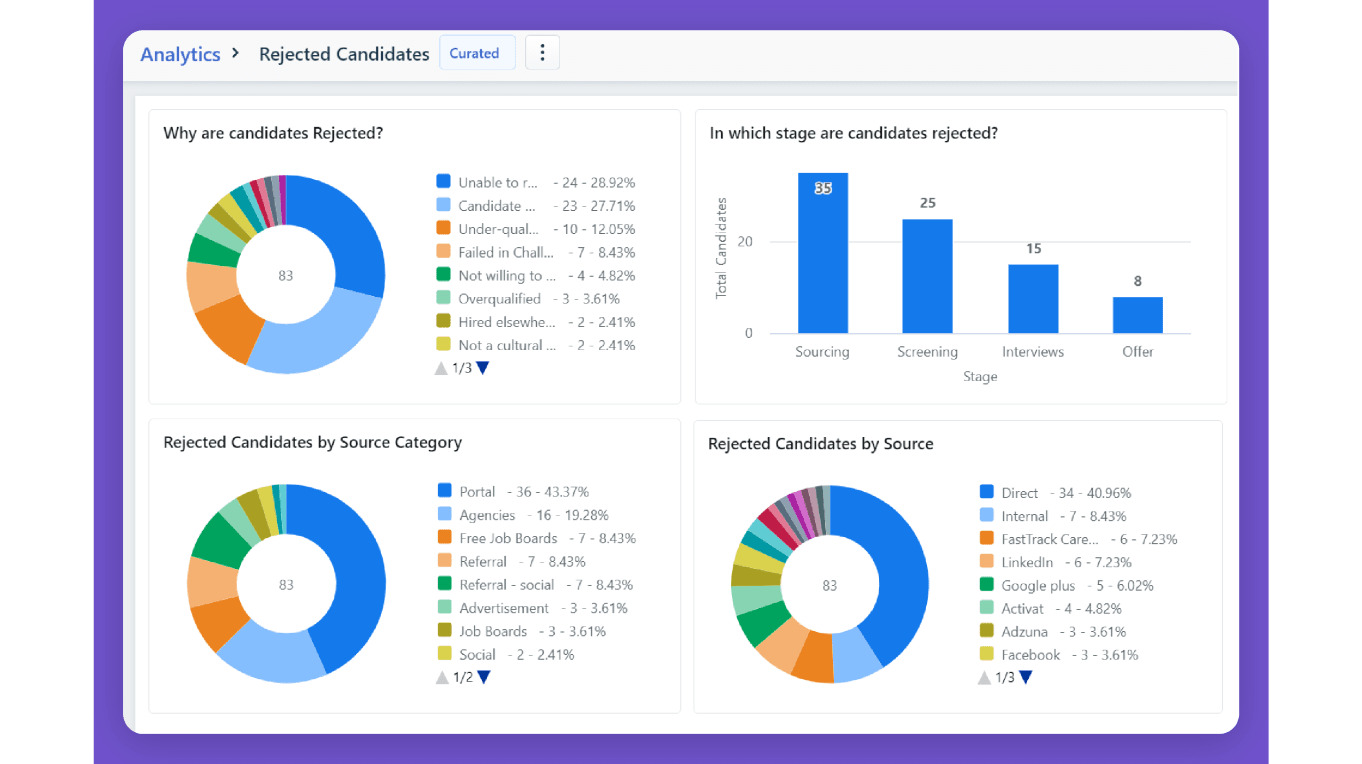Select the Screening bar in stage chart
1362x764 pixels.
927,276
